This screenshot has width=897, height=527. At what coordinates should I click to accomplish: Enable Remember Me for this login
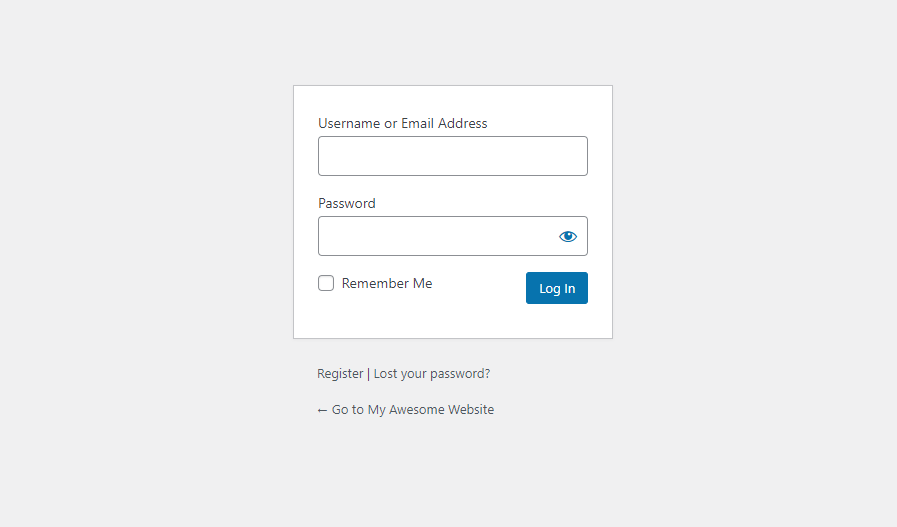[326, 283]
